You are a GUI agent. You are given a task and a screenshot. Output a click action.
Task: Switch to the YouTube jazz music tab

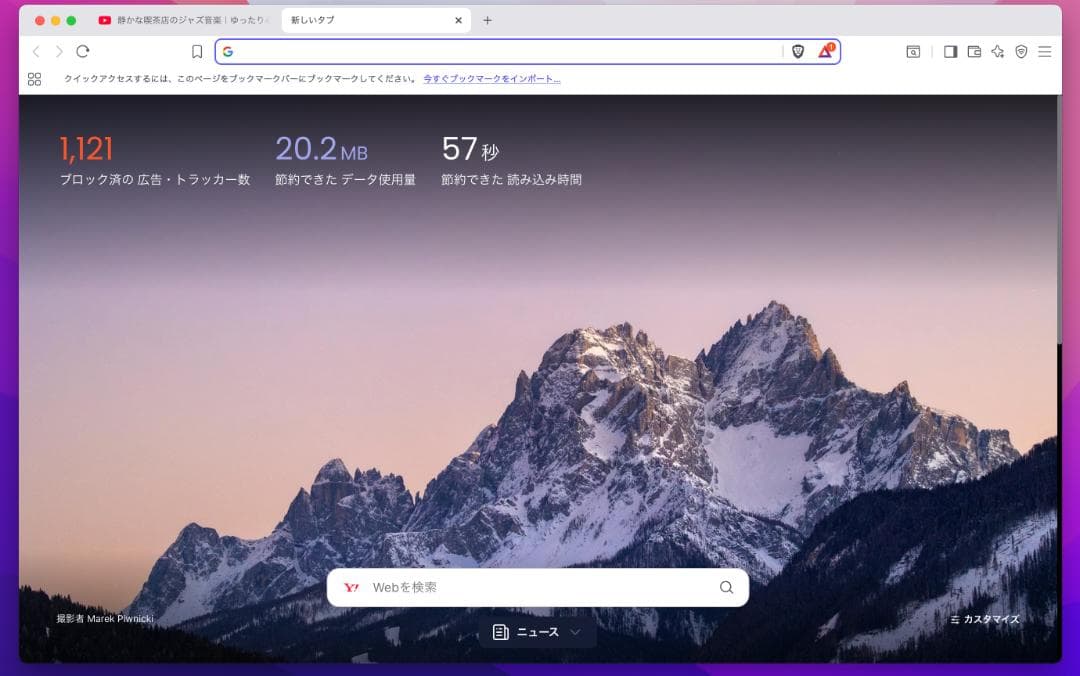pos(185,20)
